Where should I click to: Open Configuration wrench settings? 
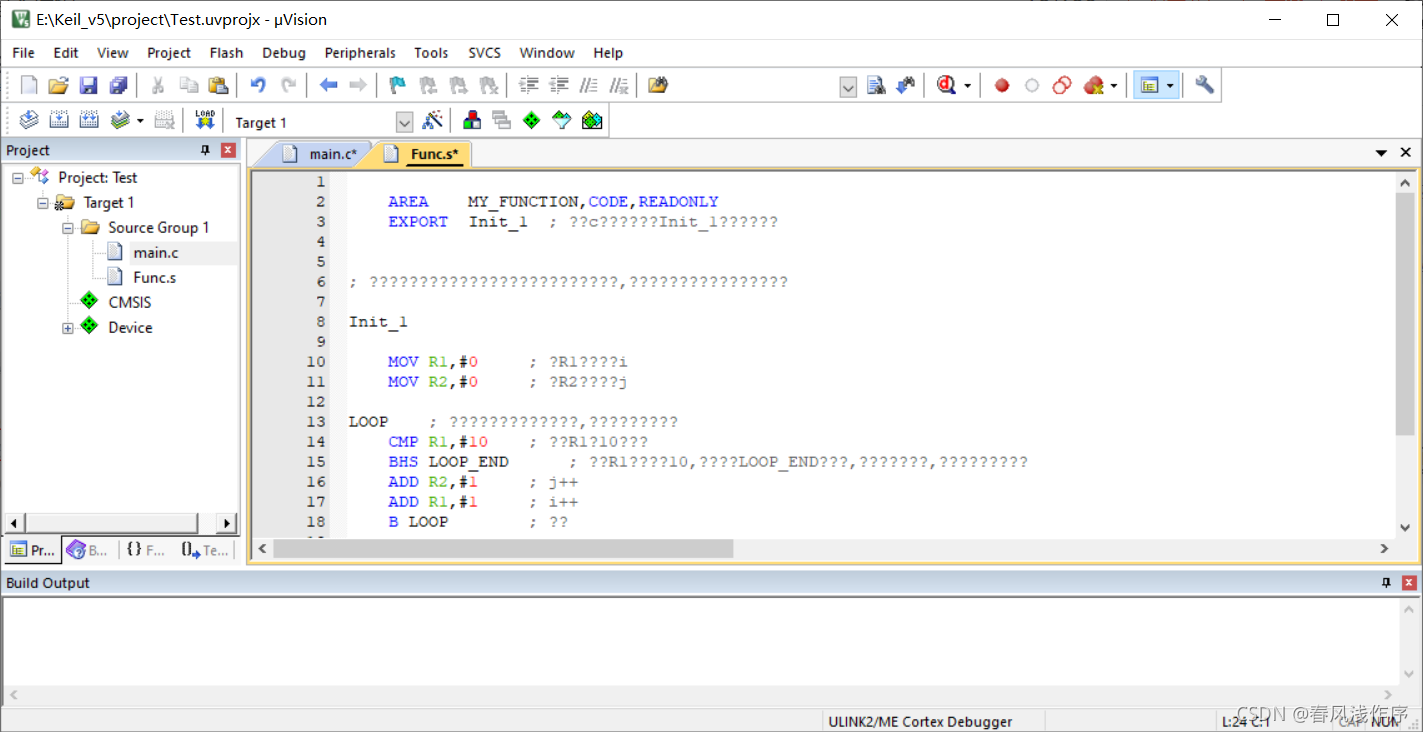(x=1204, y=86)
